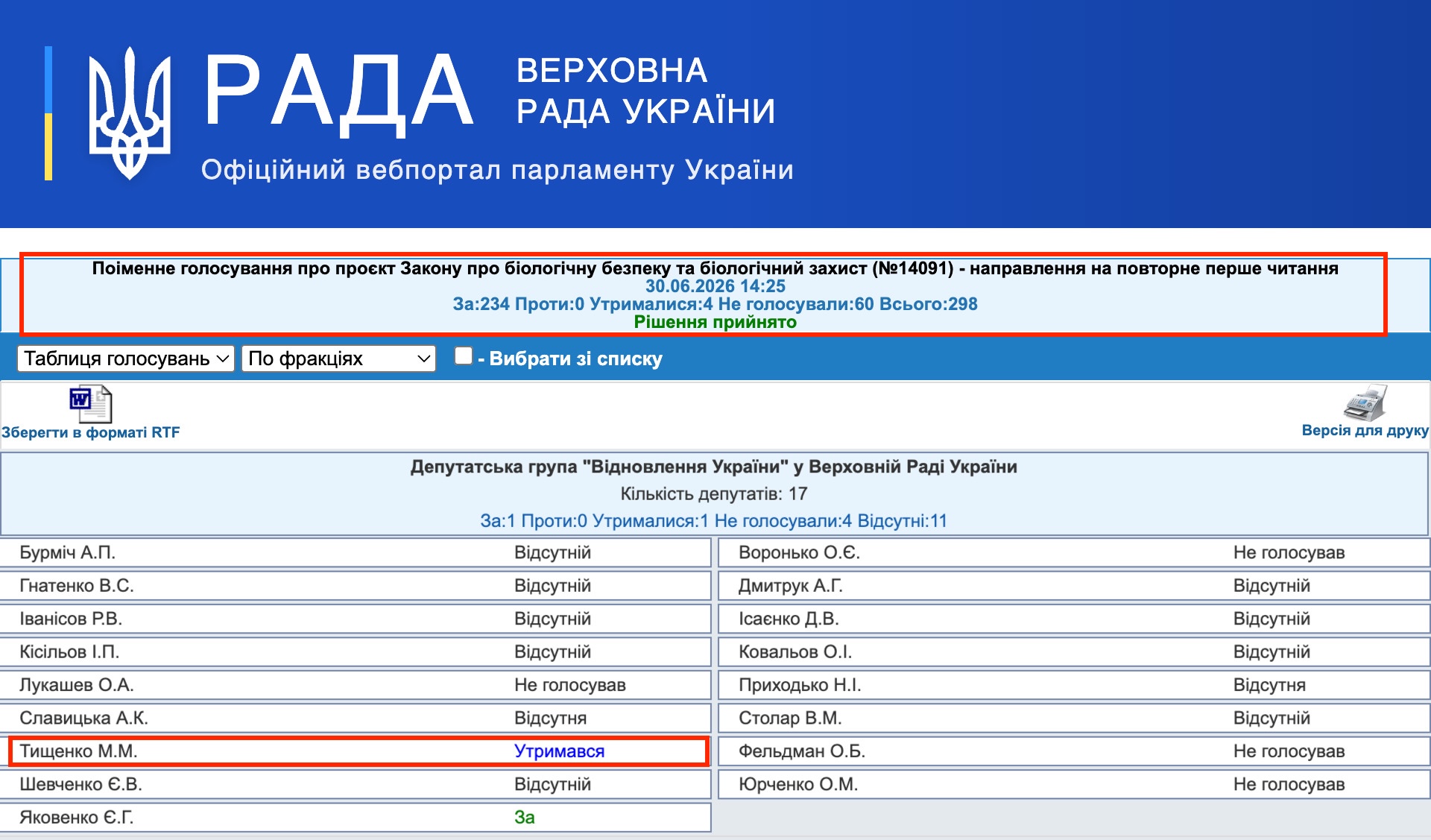Click 'Відсутній' status of Бурміч

tap(552, 552)
